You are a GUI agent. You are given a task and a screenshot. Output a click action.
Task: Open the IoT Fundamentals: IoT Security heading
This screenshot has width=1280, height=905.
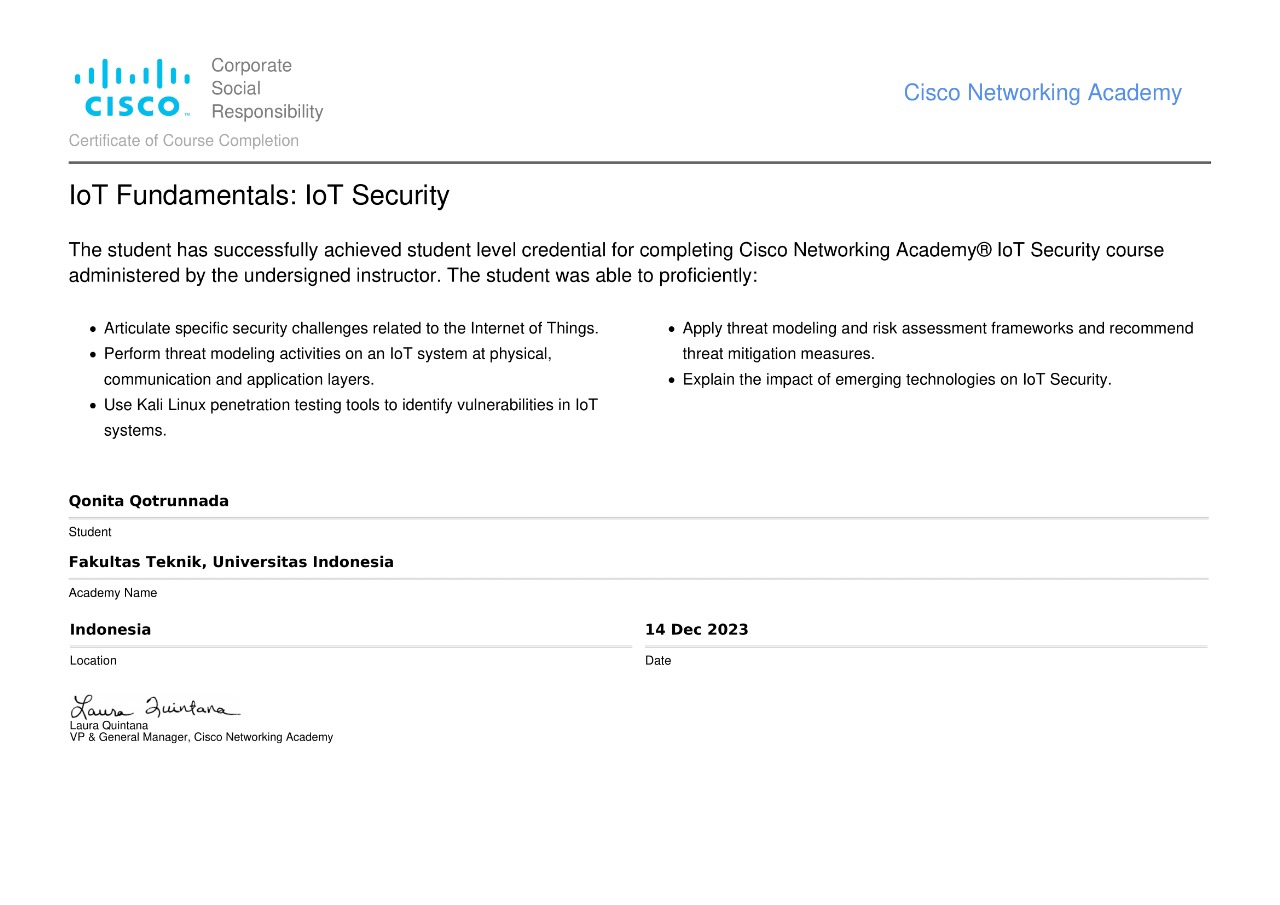click(259, 196)
